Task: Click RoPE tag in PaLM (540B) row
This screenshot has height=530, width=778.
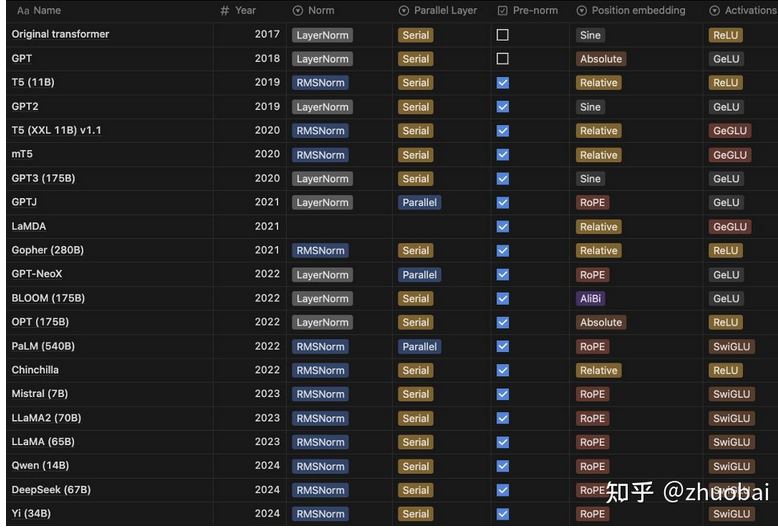Action: coord(592,346)
